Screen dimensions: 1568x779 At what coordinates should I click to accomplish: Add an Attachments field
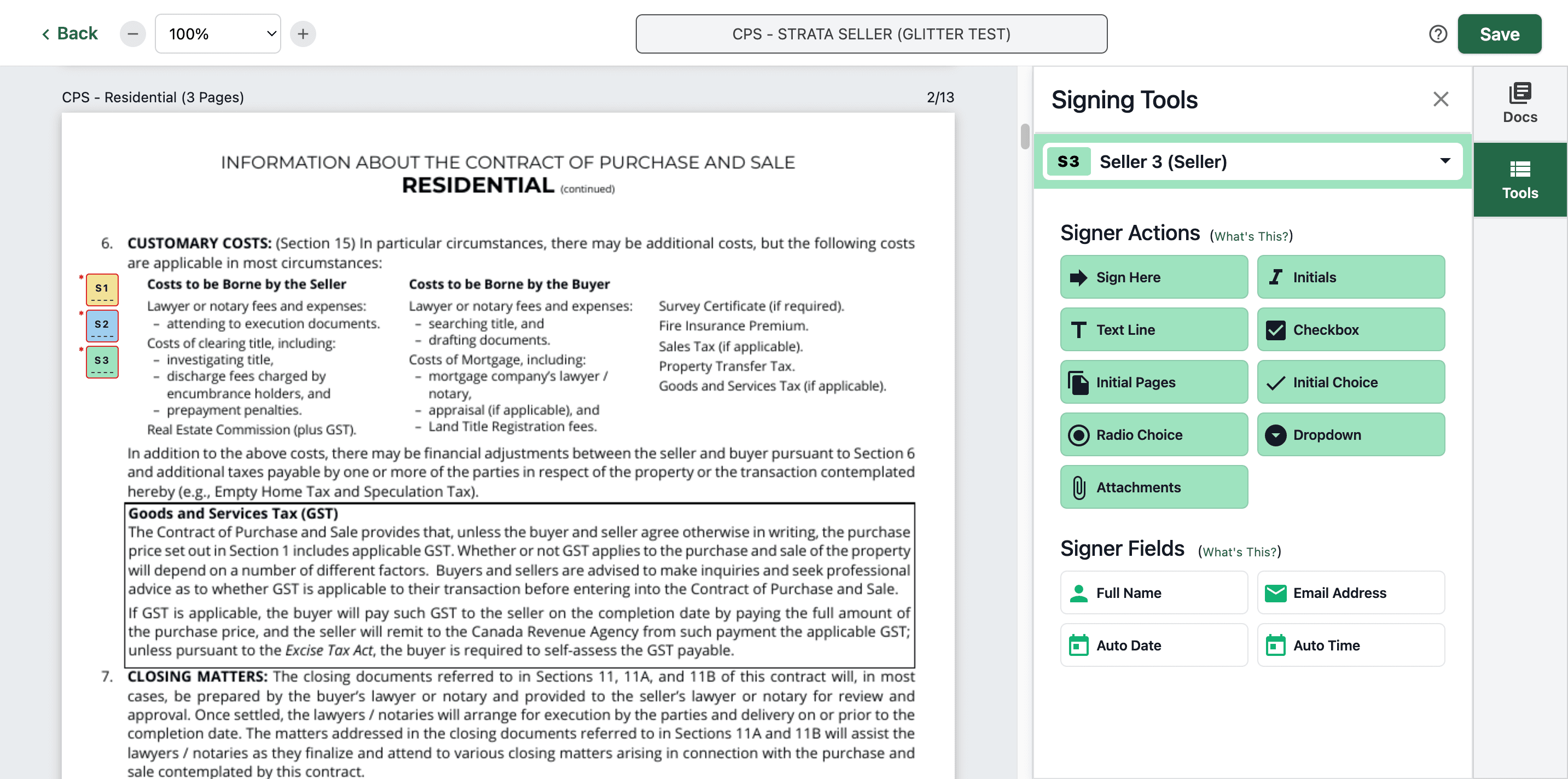[1153, 487]
